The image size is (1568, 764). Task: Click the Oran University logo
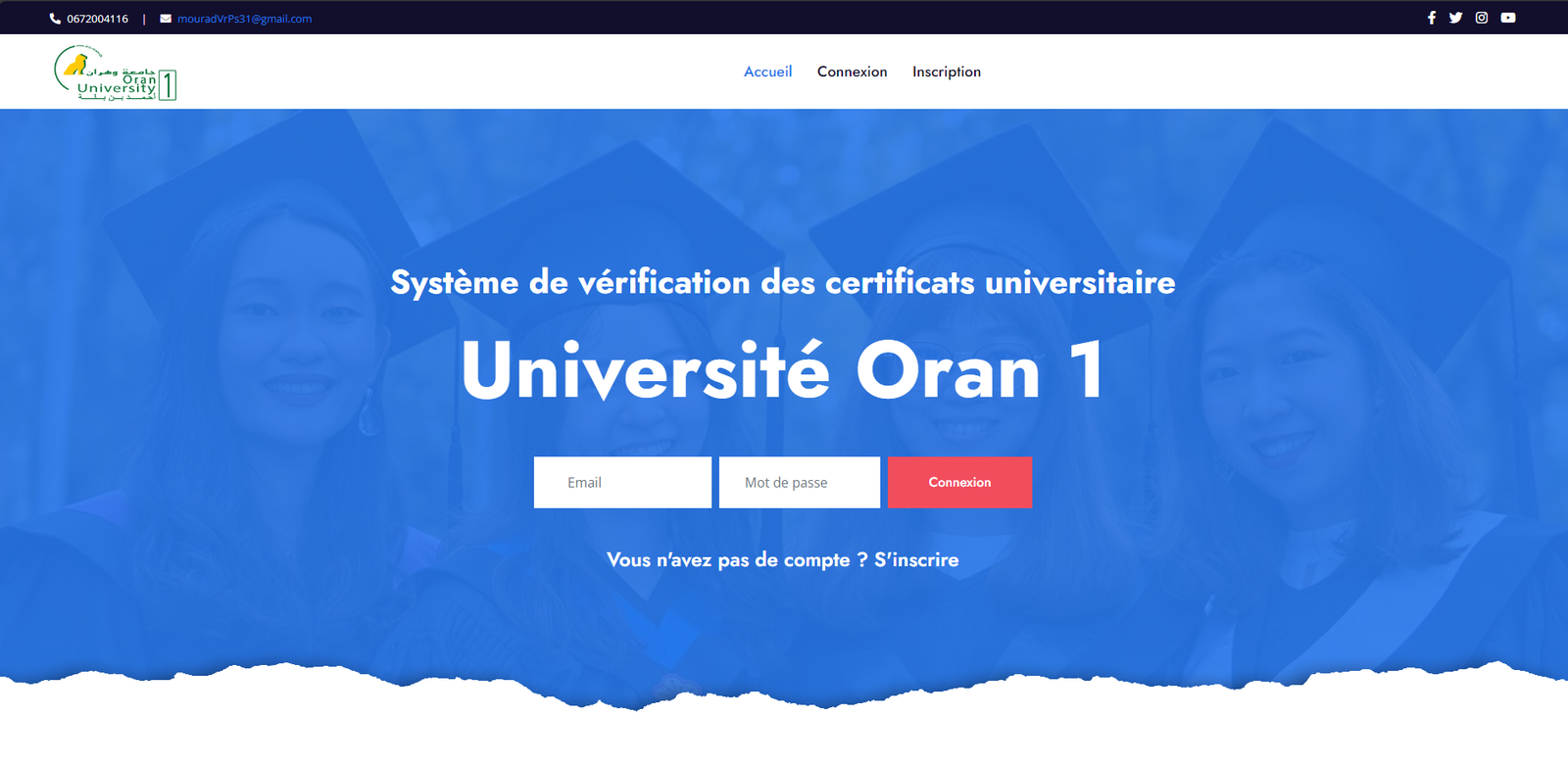tap(115, 73)
